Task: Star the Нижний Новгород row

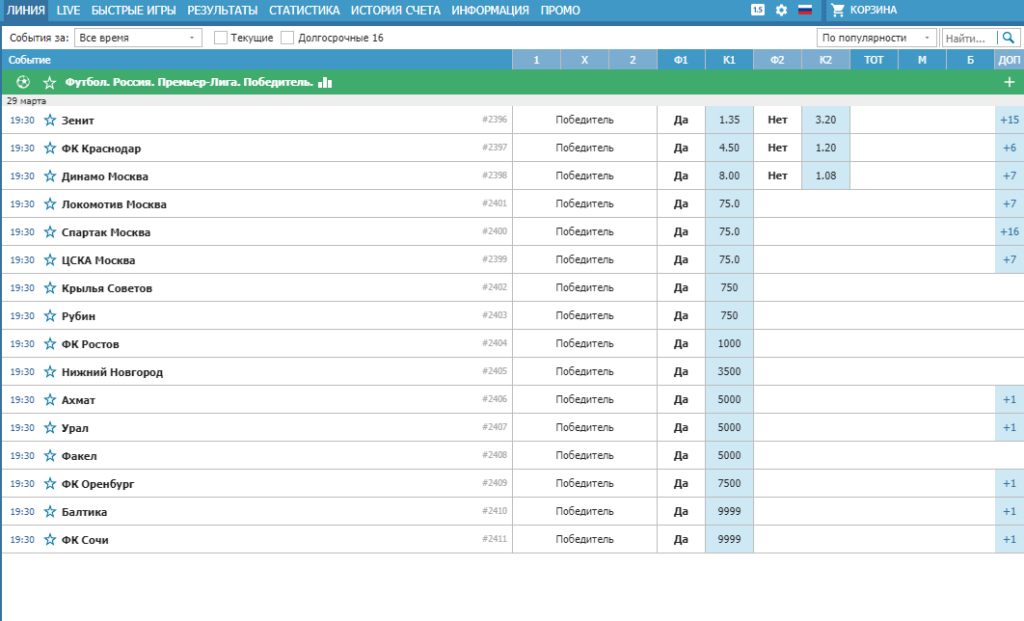Action: click(50, 372)
